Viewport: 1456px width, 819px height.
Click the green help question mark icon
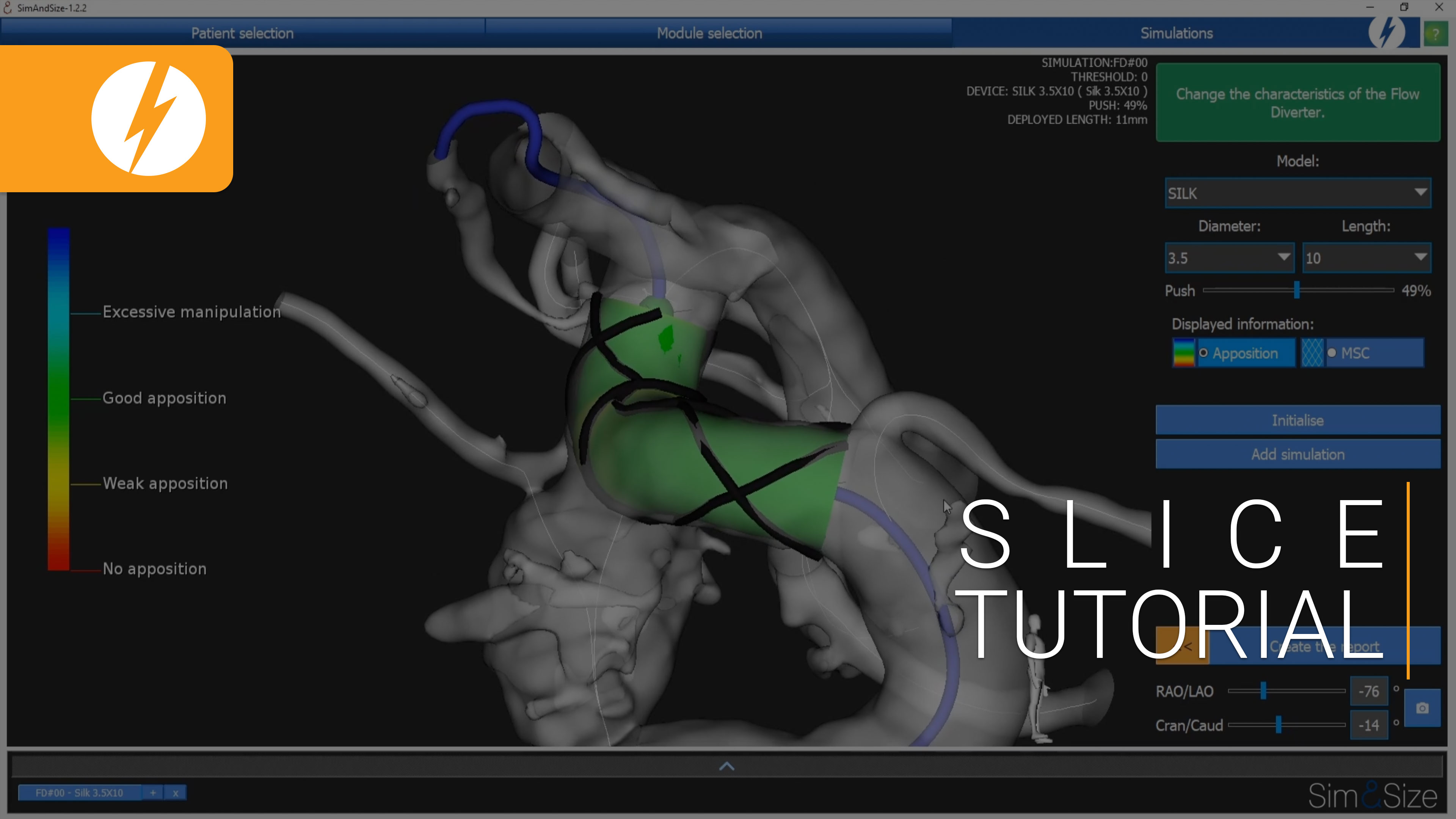(x=1435, y=34)
